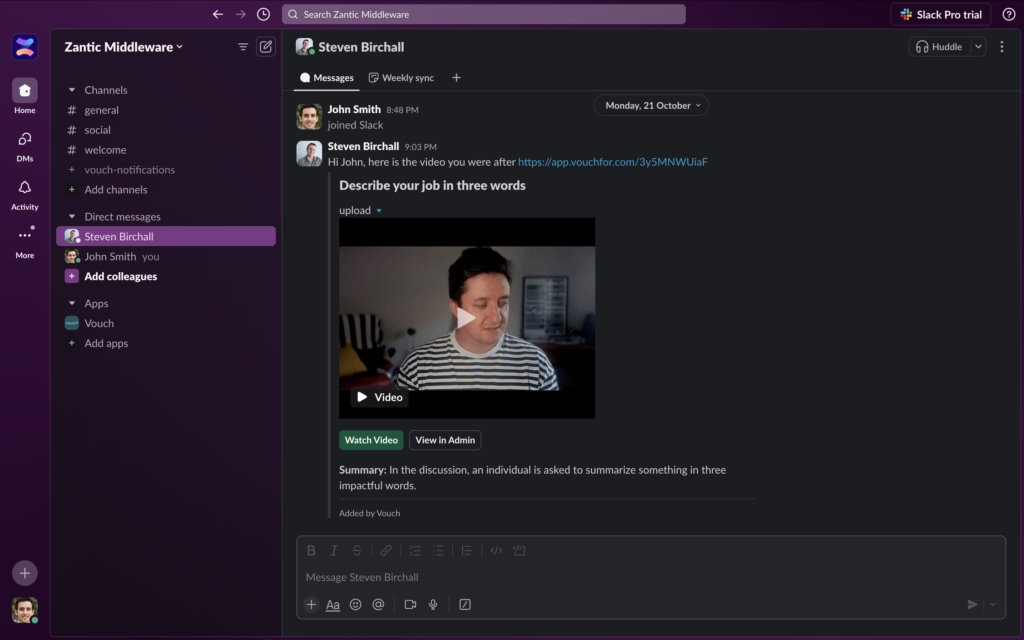Screen dimensions: 1024x640
Task: Open the Zantic Middleware workspace menu
Action: (x=123, y=47)
